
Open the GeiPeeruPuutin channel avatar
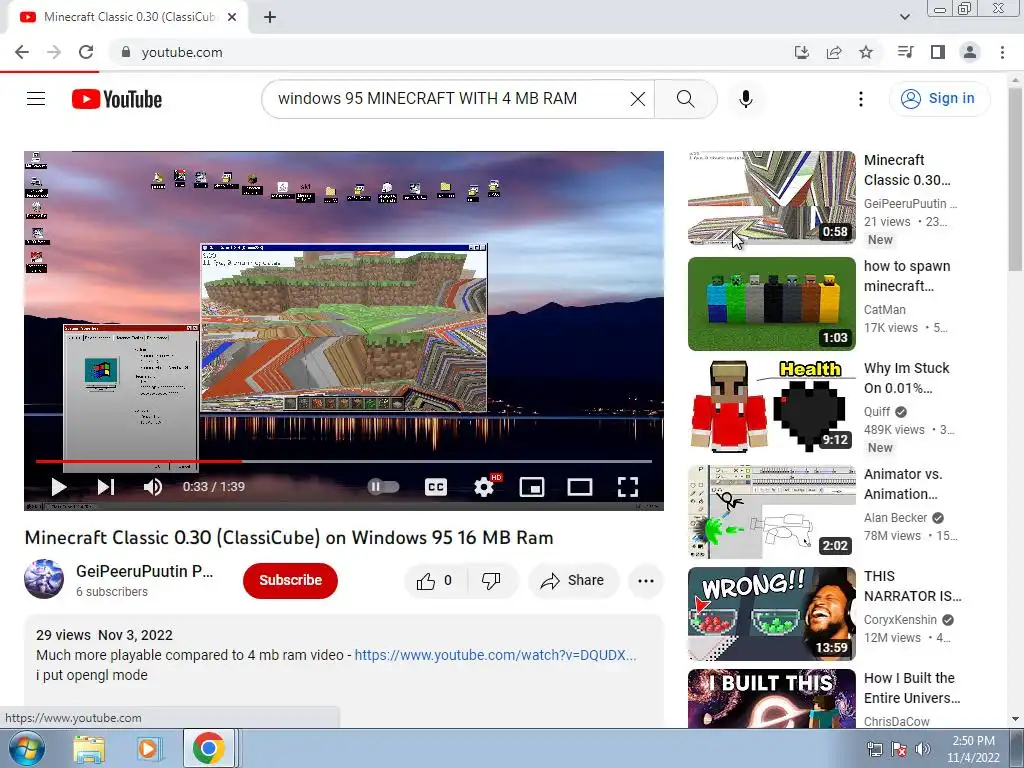(44, 579)
